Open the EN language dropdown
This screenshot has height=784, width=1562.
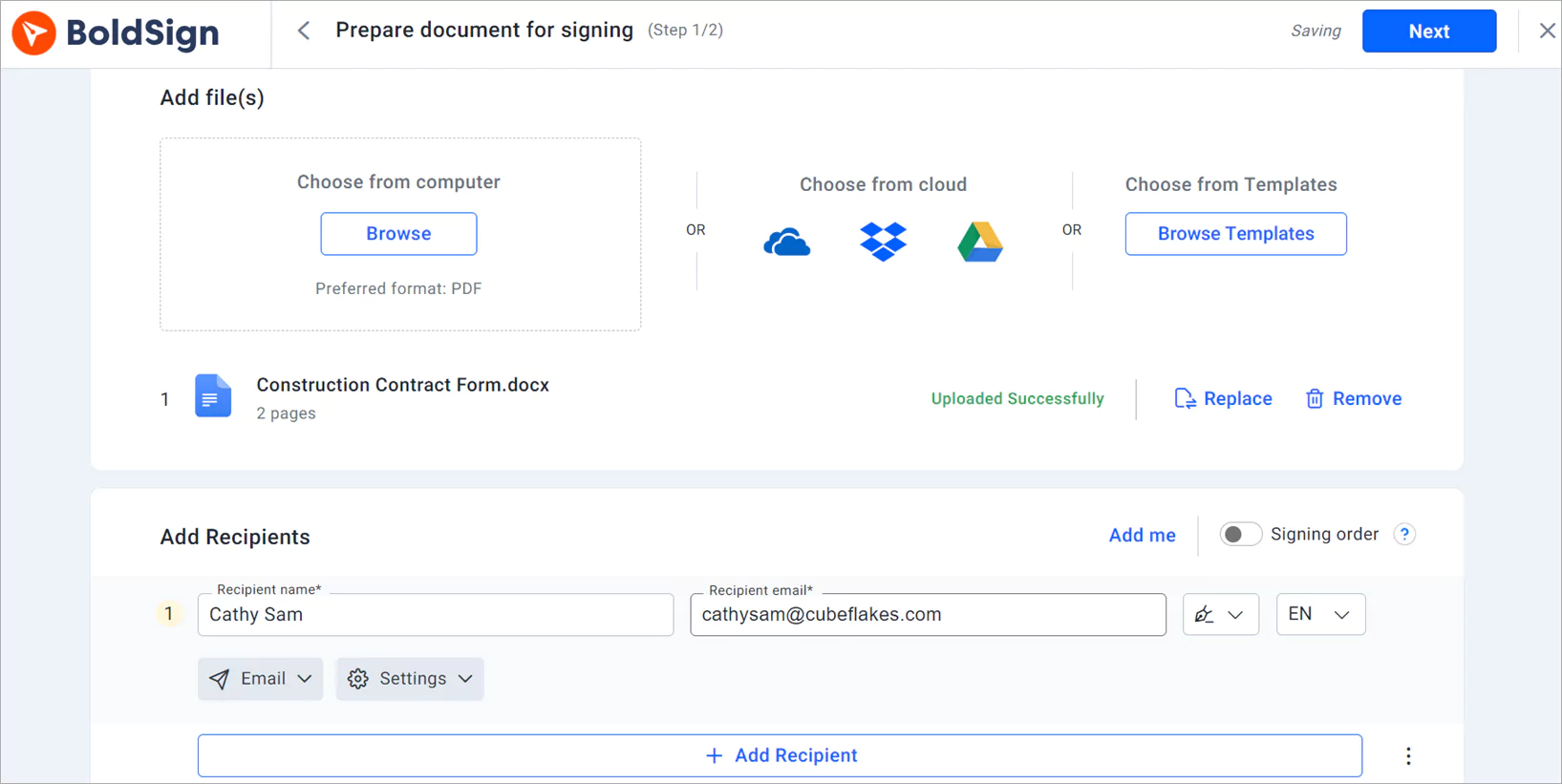1320,615
